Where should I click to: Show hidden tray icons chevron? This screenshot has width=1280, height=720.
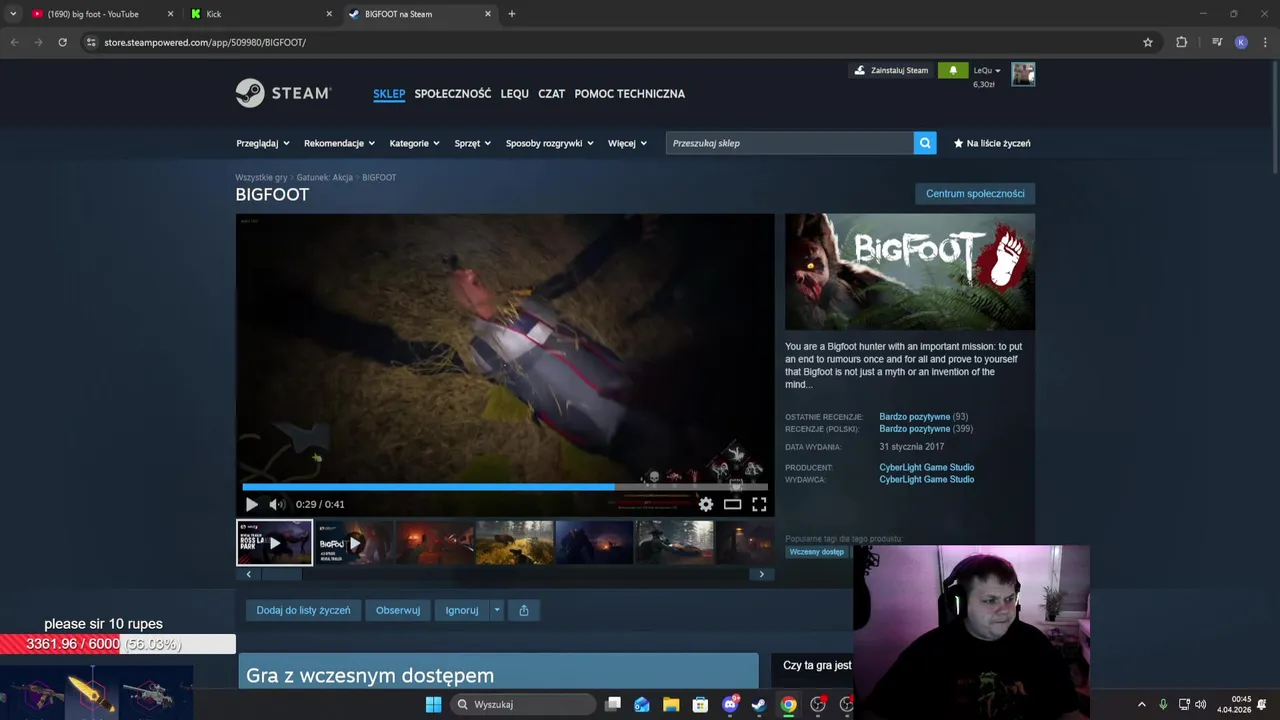[x=1142, y=705]
